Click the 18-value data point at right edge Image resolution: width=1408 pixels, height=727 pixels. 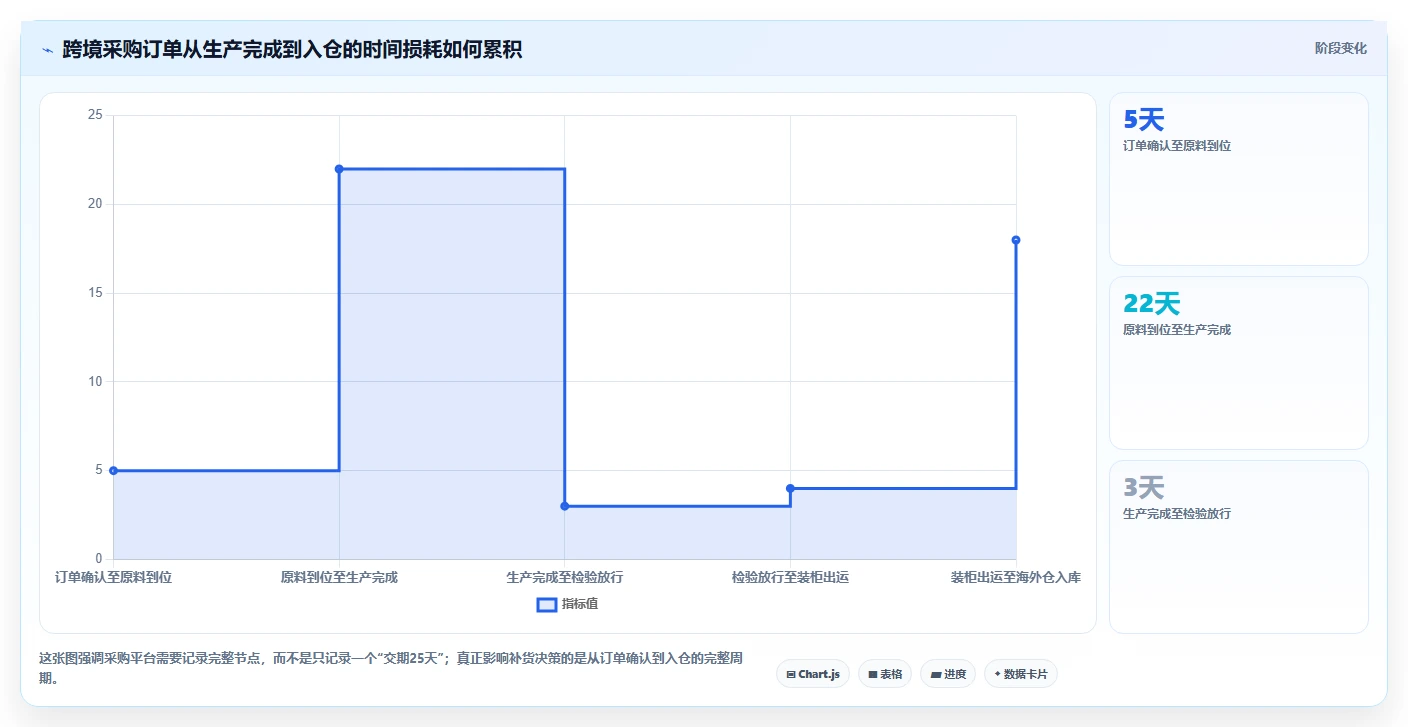coord(1016,240)
